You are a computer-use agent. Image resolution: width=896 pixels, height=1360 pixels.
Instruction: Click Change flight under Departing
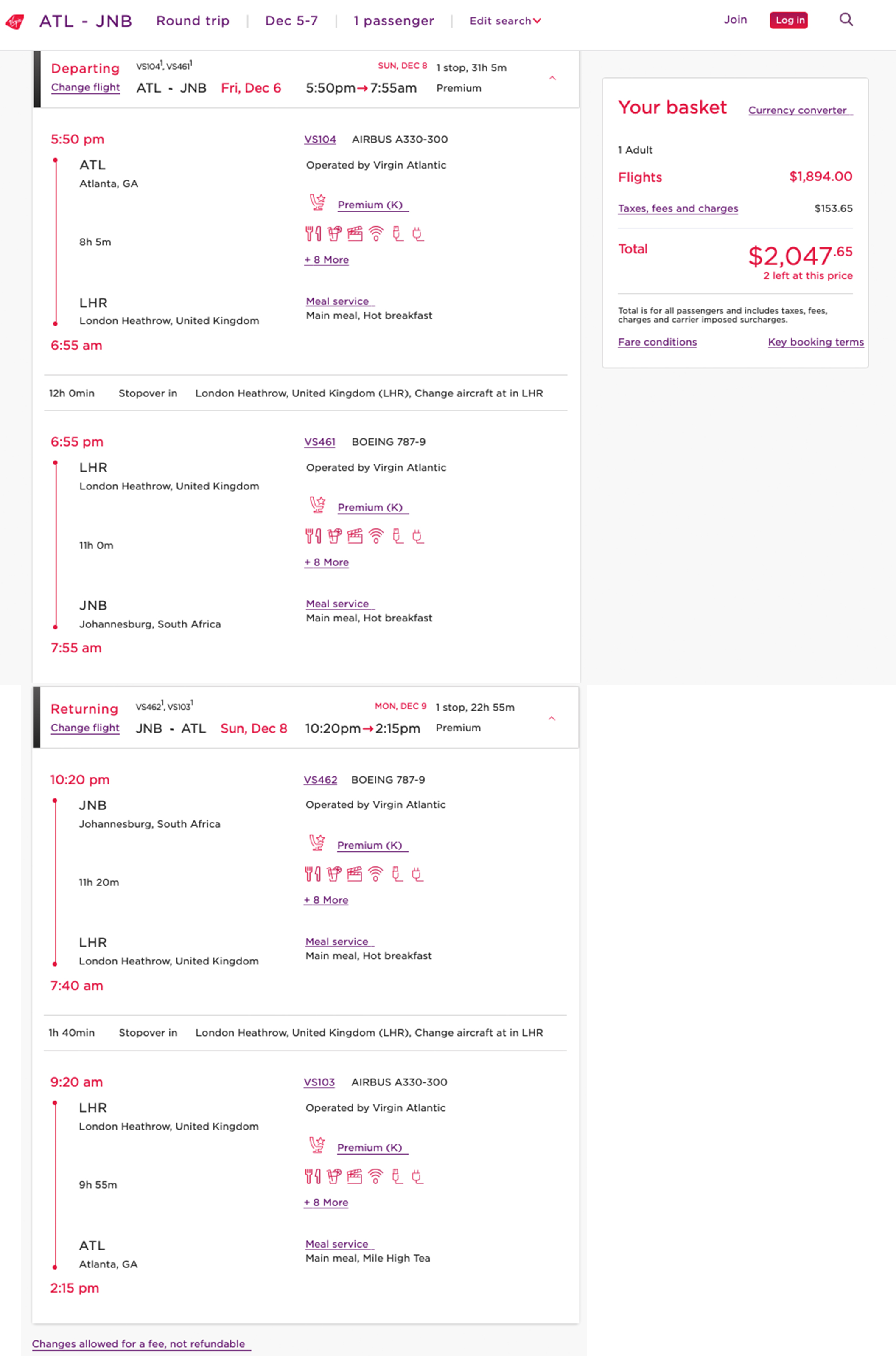click(86, 87)
